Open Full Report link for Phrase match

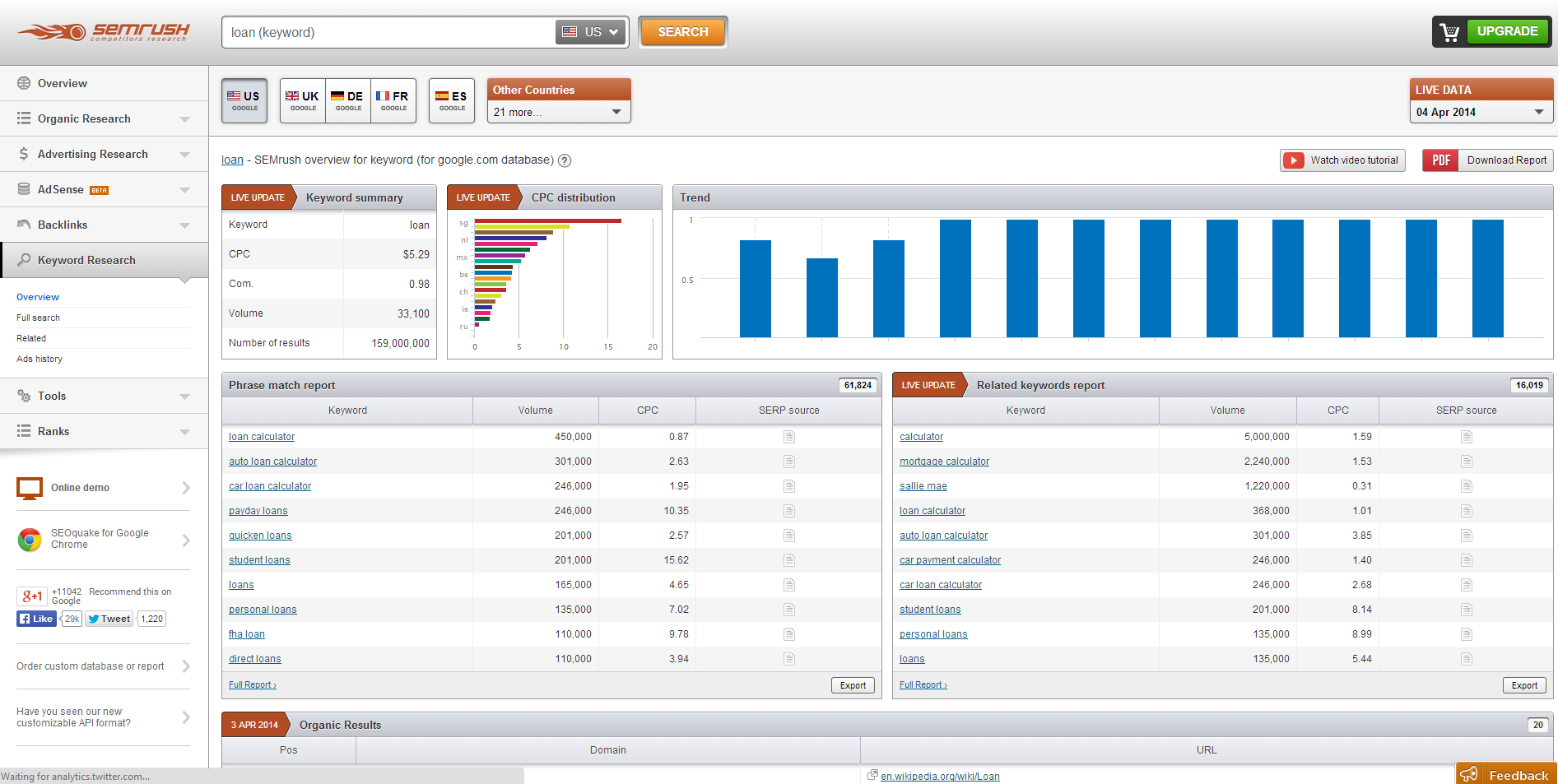(253, 684)
